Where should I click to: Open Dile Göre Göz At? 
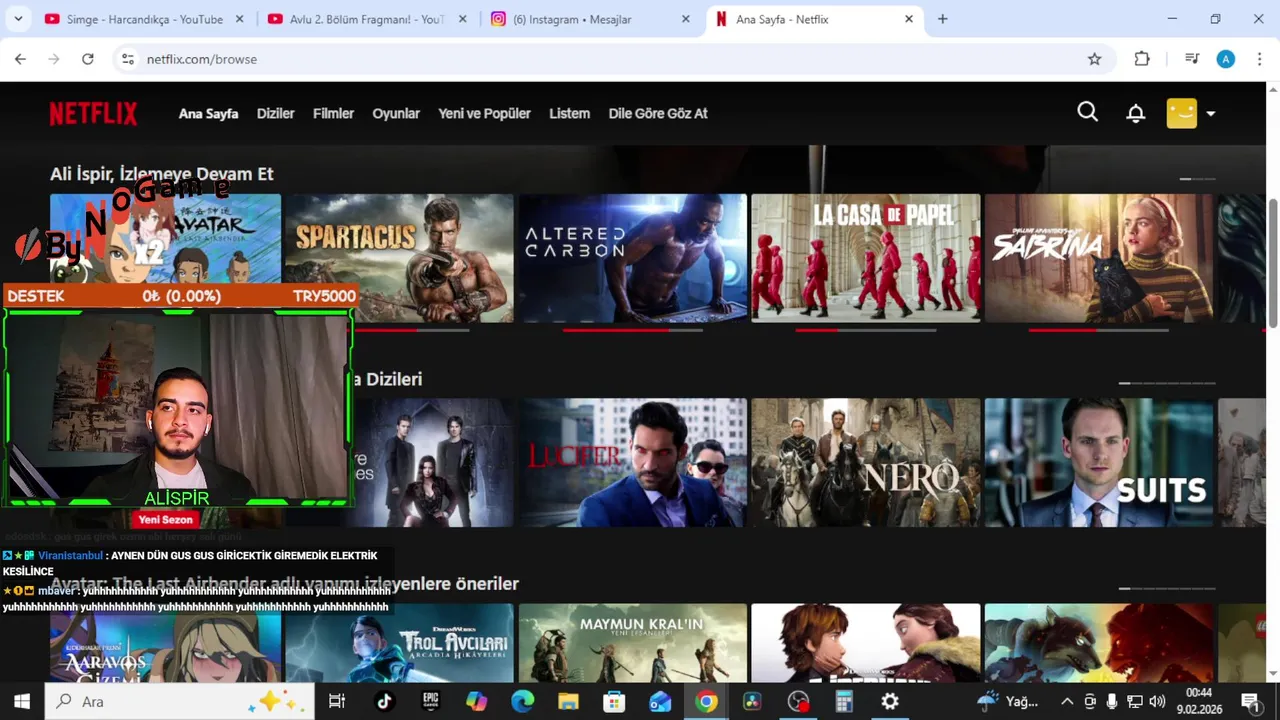tap(658, 114)
